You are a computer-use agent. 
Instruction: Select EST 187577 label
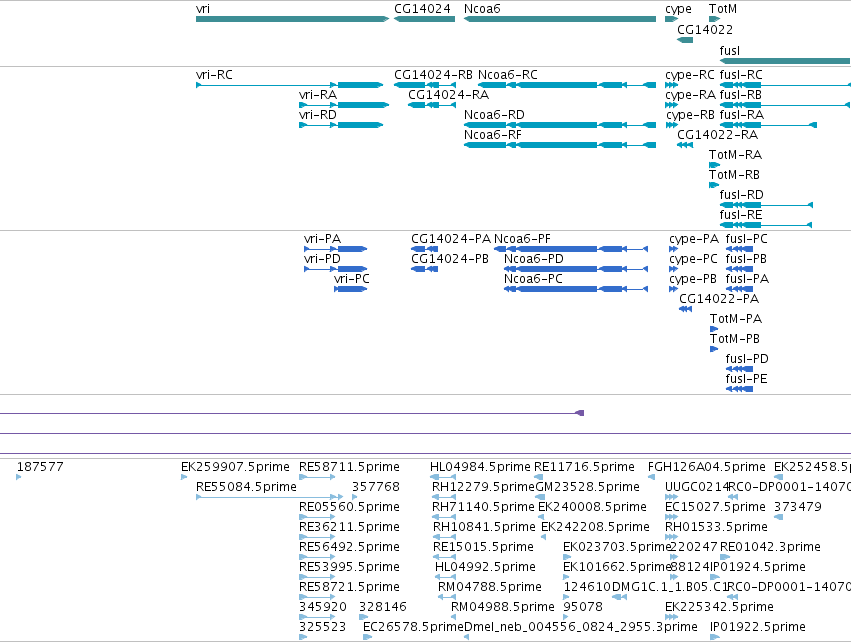tap(40, 467)
